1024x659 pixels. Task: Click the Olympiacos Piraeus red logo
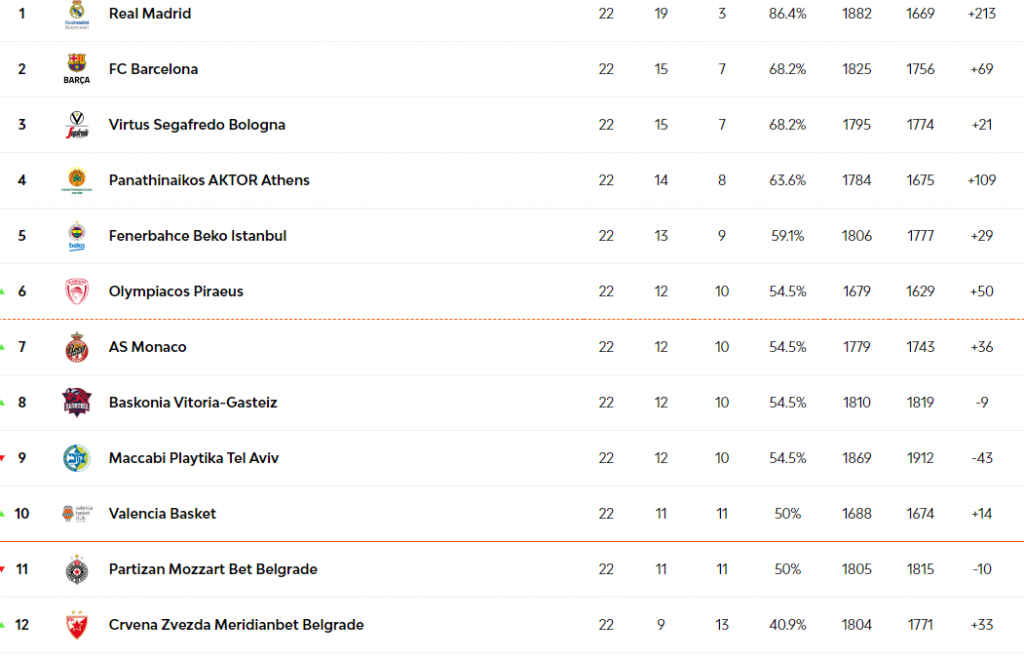(77, 291)
